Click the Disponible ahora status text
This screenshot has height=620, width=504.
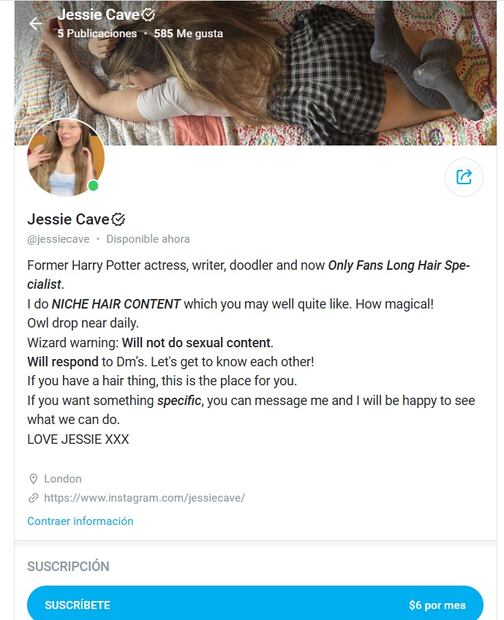(148, 239)
